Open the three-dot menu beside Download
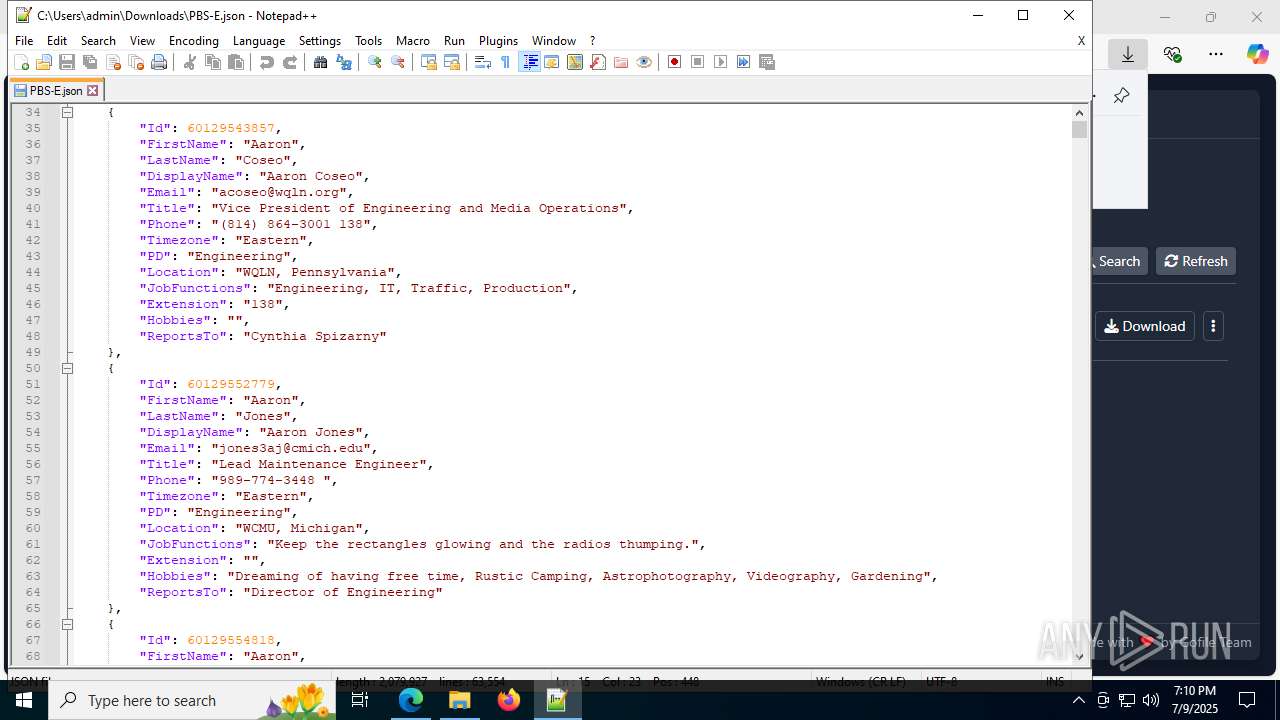This screenshot has height=720, width=1280. pyautogui.click(x=1213, y=326)
